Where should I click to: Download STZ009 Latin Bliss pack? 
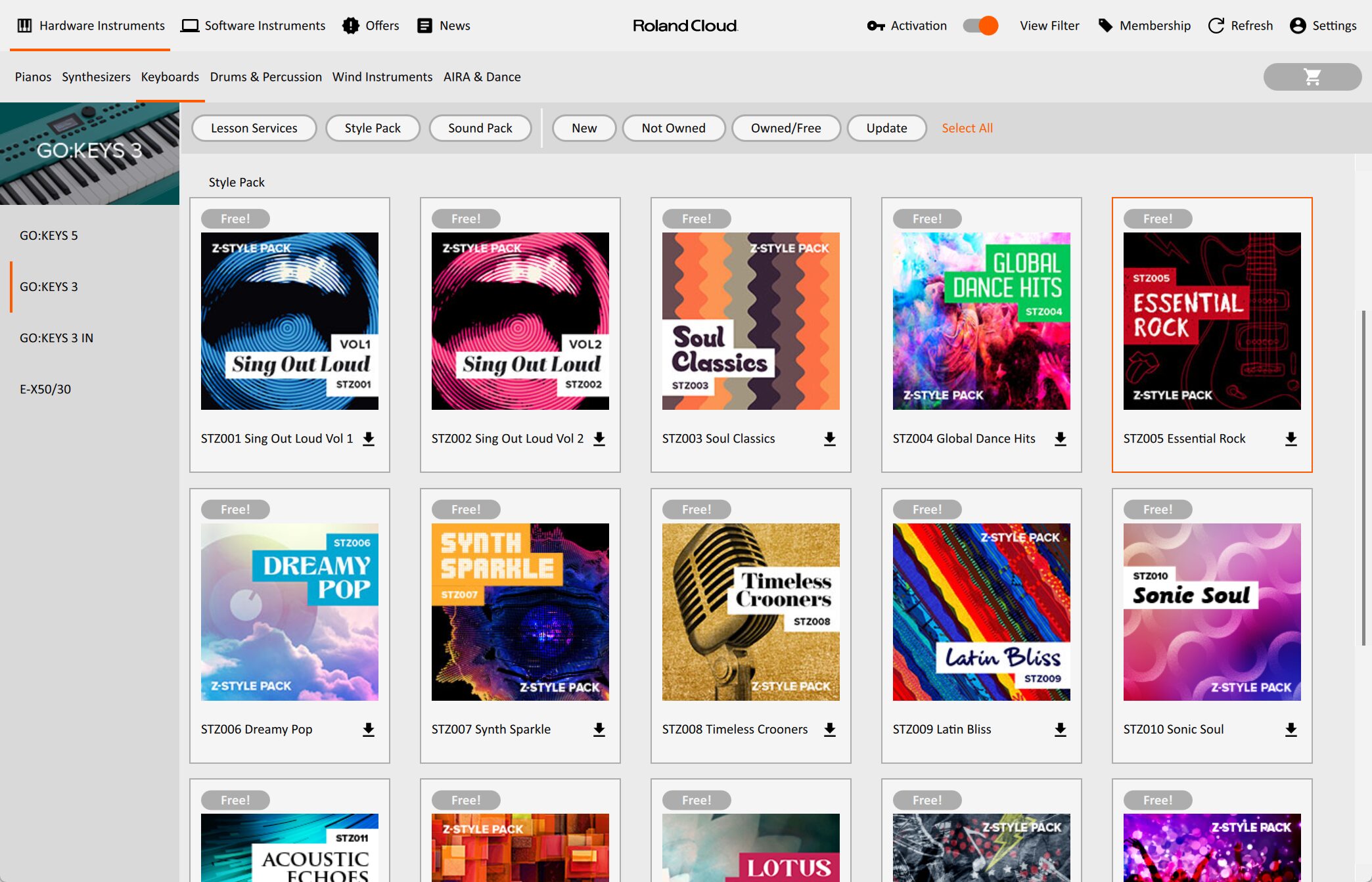(1061, 730)
